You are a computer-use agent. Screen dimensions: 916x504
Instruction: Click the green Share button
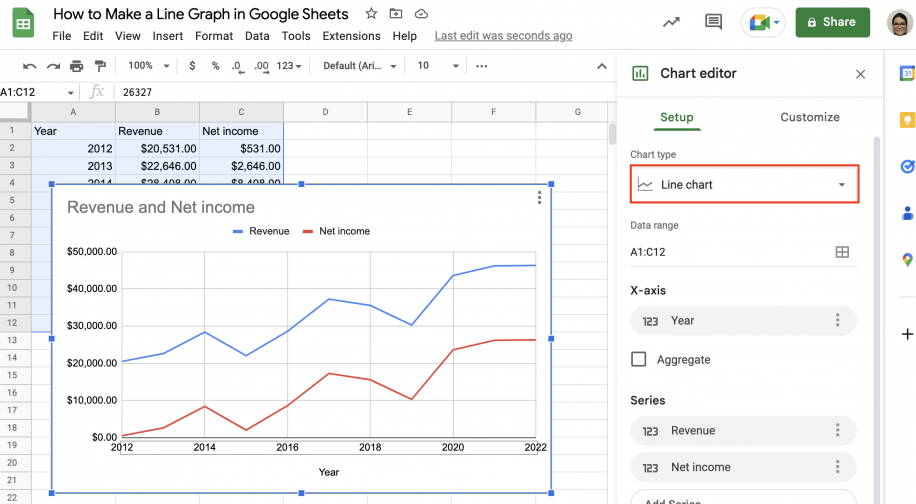click(832, 22)
